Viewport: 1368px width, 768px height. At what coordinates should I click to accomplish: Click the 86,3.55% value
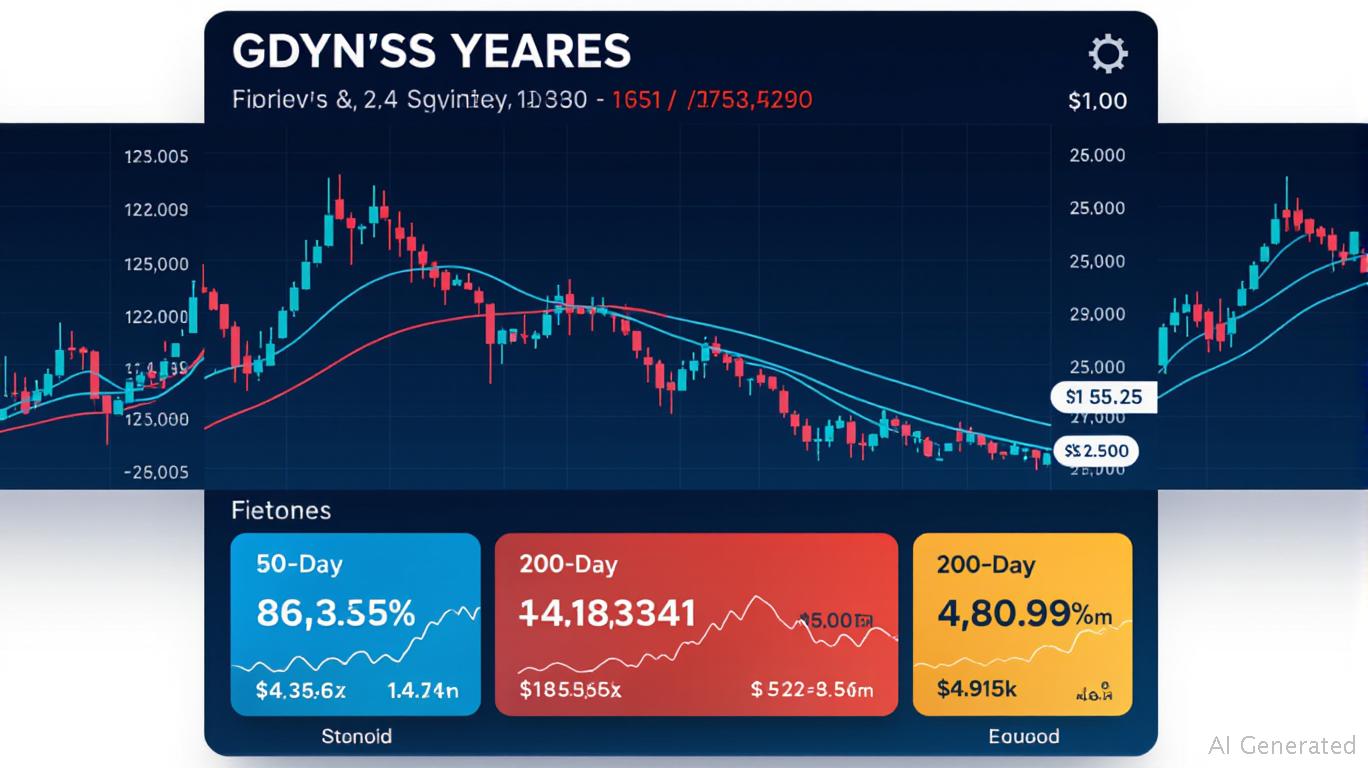point(335,611)
